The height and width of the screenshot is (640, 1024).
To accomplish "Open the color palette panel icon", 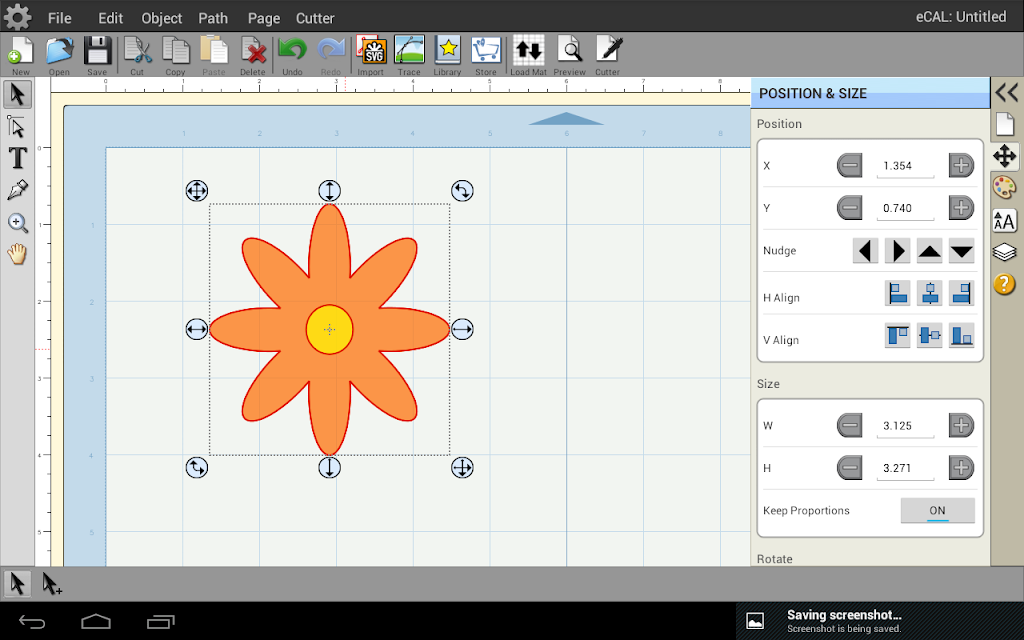I will [x=1004, y=188].
